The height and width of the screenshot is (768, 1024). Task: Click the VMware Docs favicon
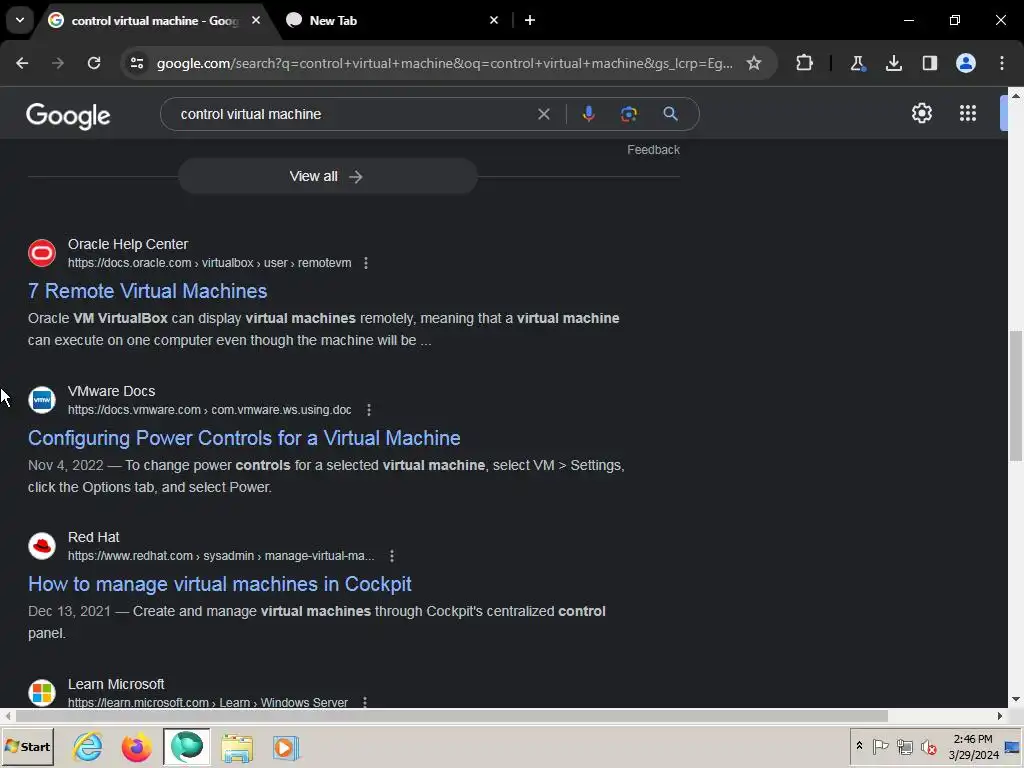point(42,400)
